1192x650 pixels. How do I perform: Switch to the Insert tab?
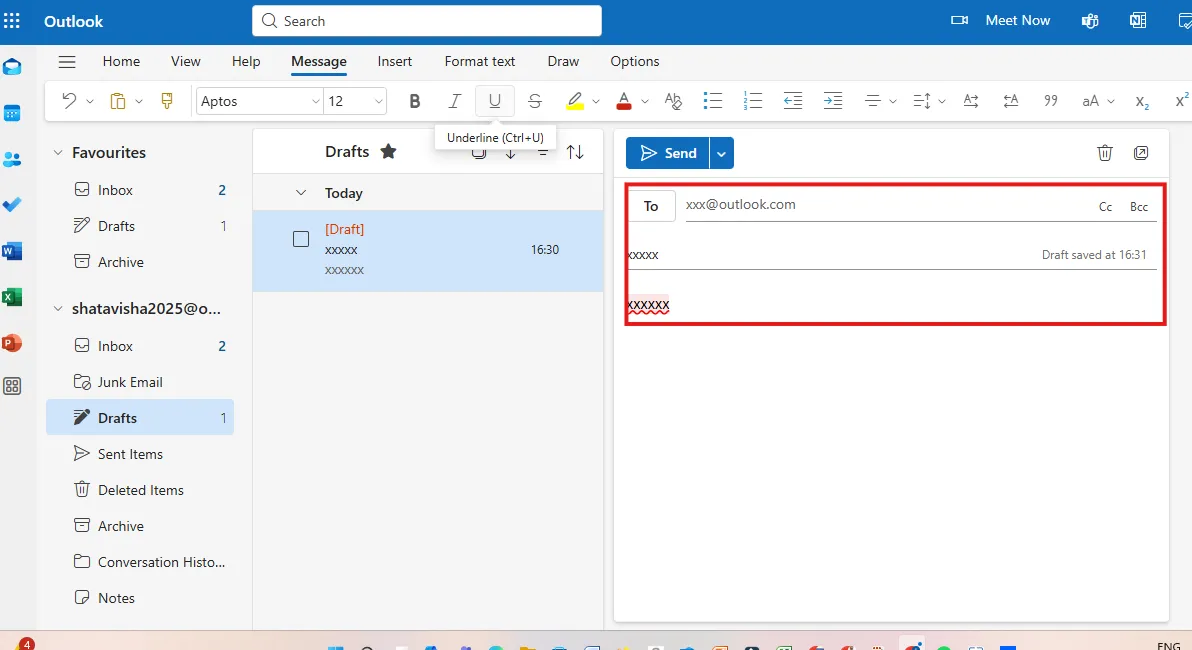click(395, 62)
